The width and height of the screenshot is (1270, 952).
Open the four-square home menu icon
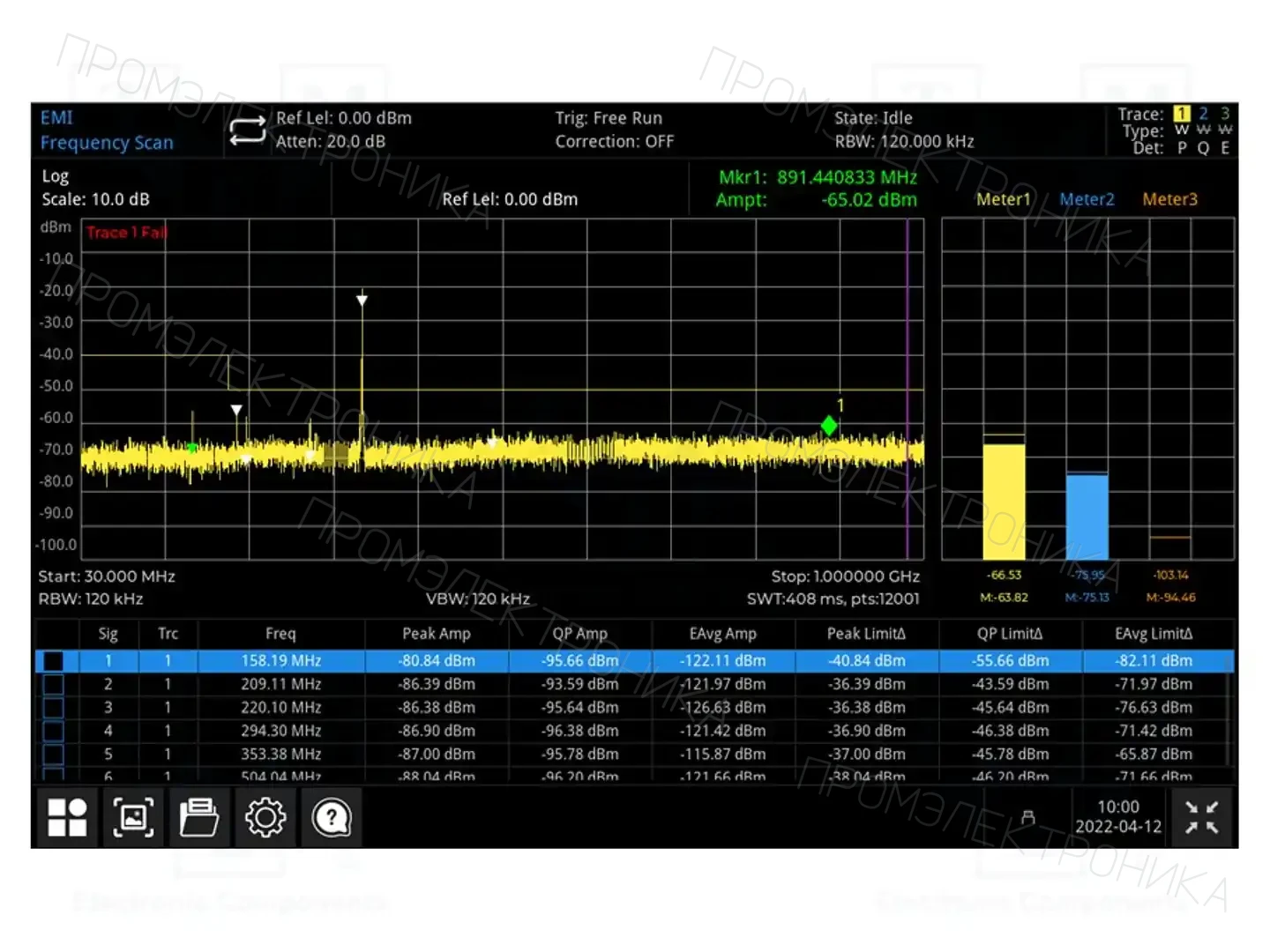[x=67, y=818]
